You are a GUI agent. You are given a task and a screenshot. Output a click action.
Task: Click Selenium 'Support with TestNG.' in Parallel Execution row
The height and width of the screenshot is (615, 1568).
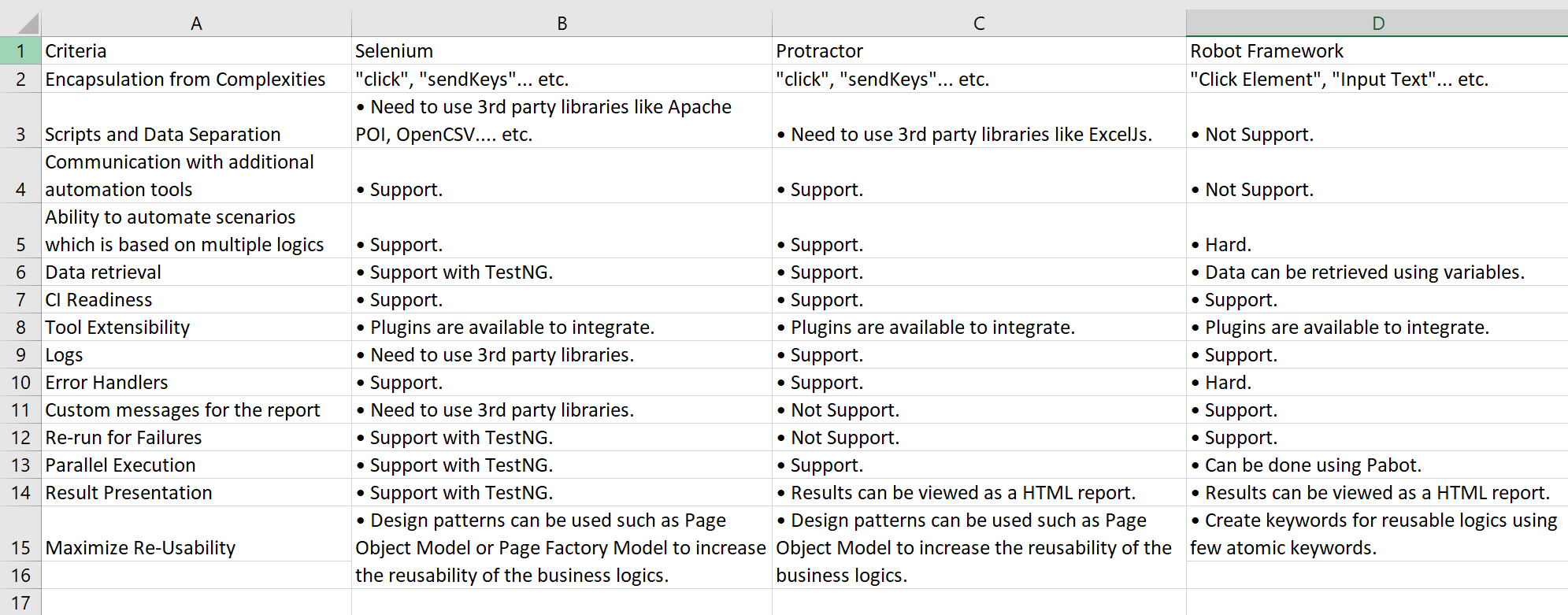click(x=562, y=465)
